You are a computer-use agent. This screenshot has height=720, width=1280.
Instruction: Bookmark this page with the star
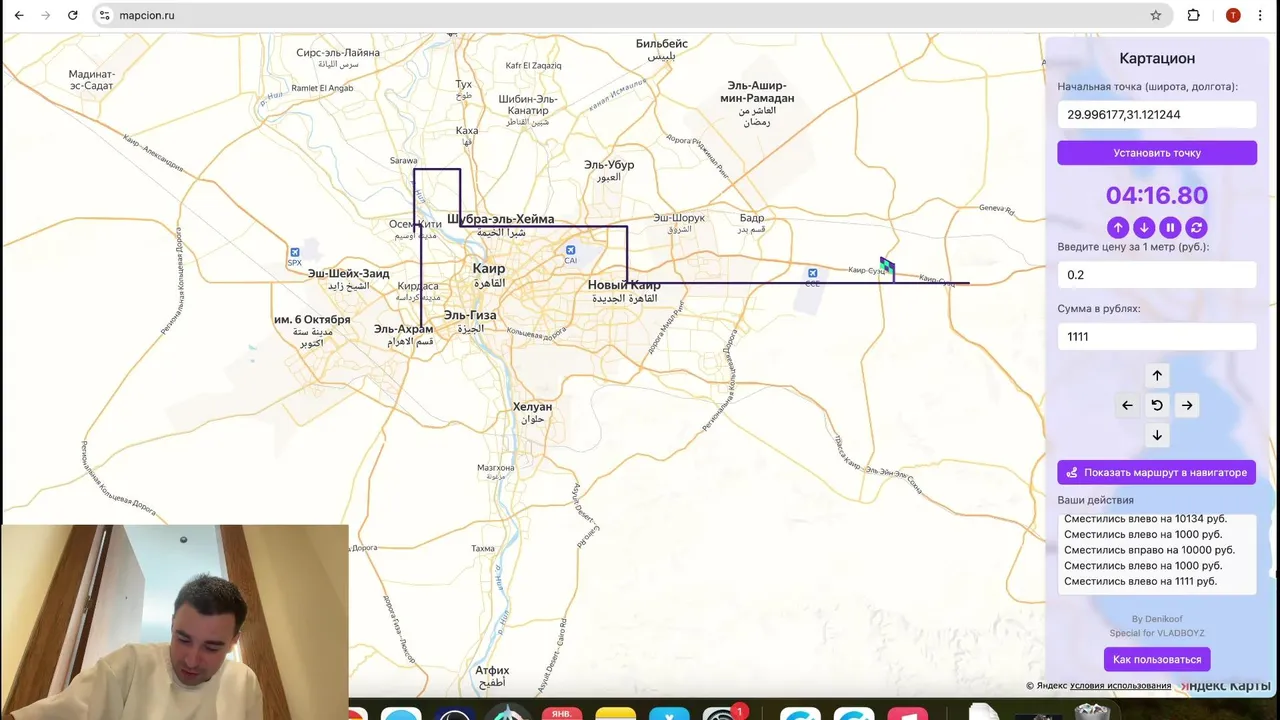coord(1156,15)
